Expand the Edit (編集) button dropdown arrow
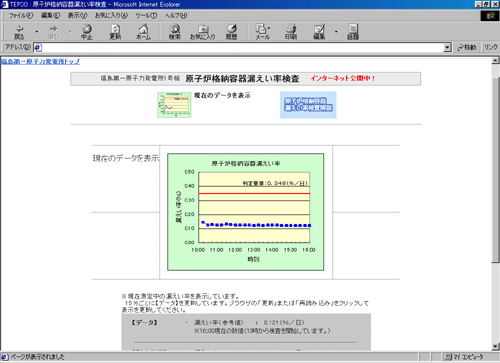The image size is (500, 363). point(336,32)
